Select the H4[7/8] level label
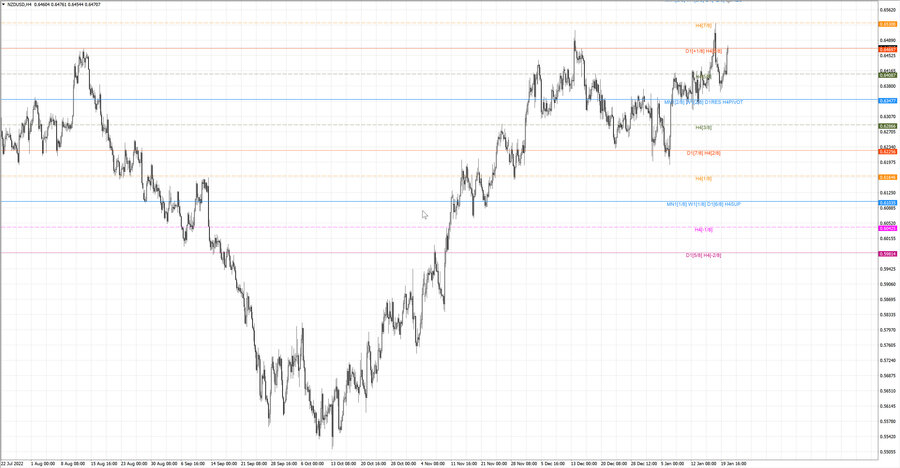Viewport: 900px width, 468px height. coord(704,26)
